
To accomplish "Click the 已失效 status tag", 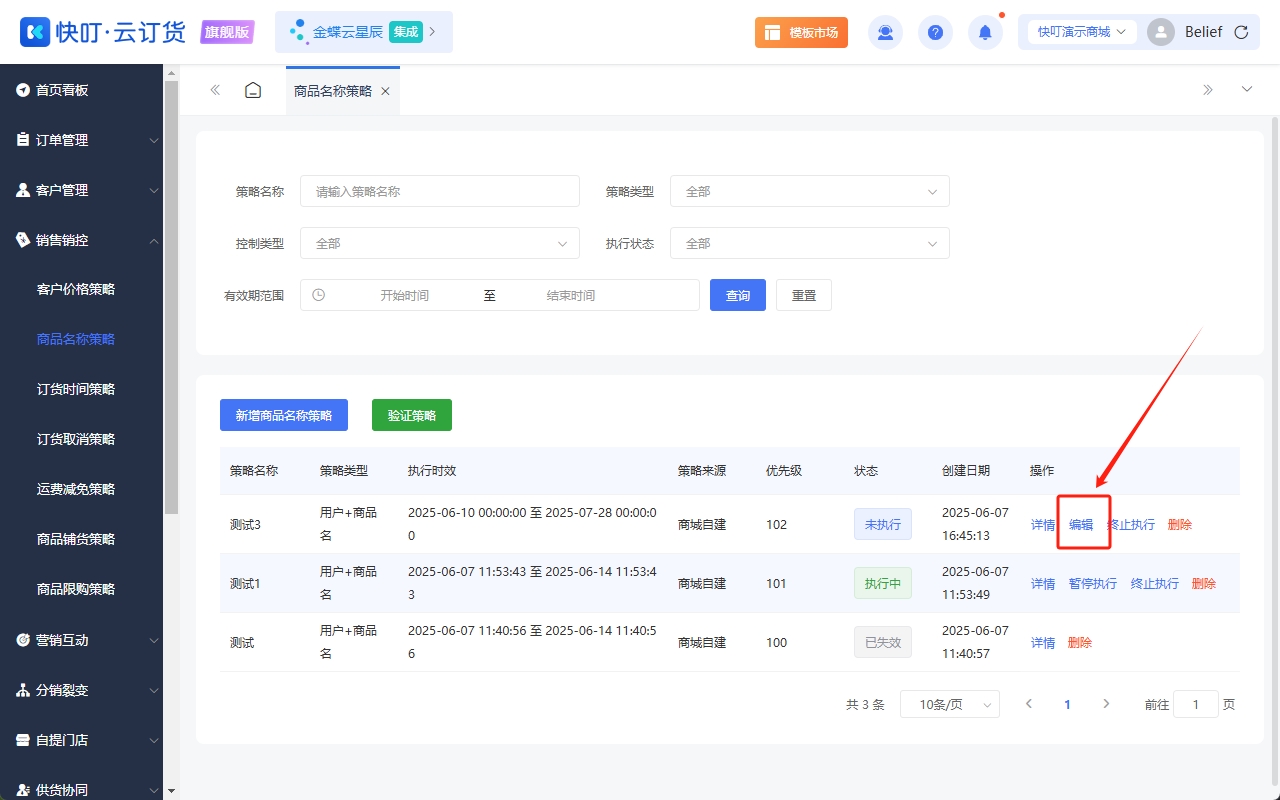I will tap(883, 642).
